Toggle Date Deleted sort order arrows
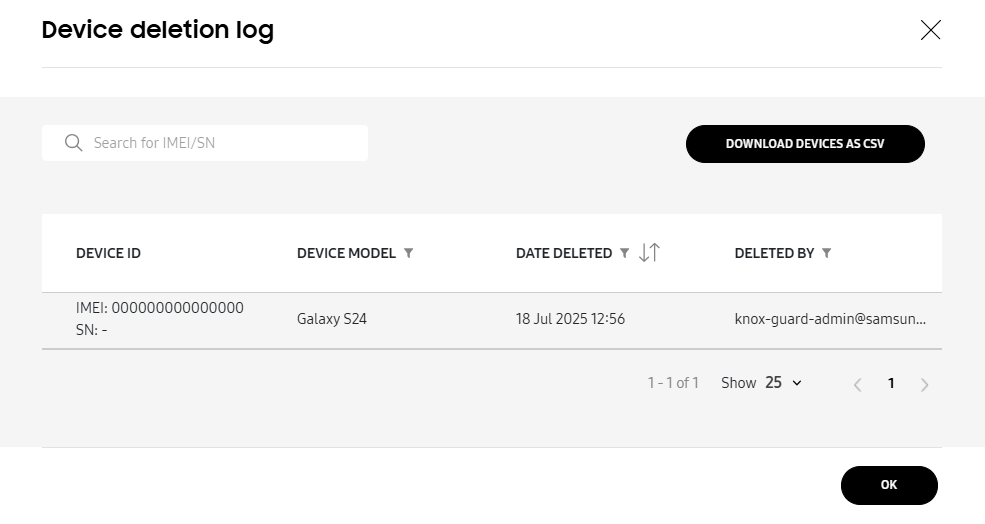Screen dimensions: 985x524 tap(649, 253)
